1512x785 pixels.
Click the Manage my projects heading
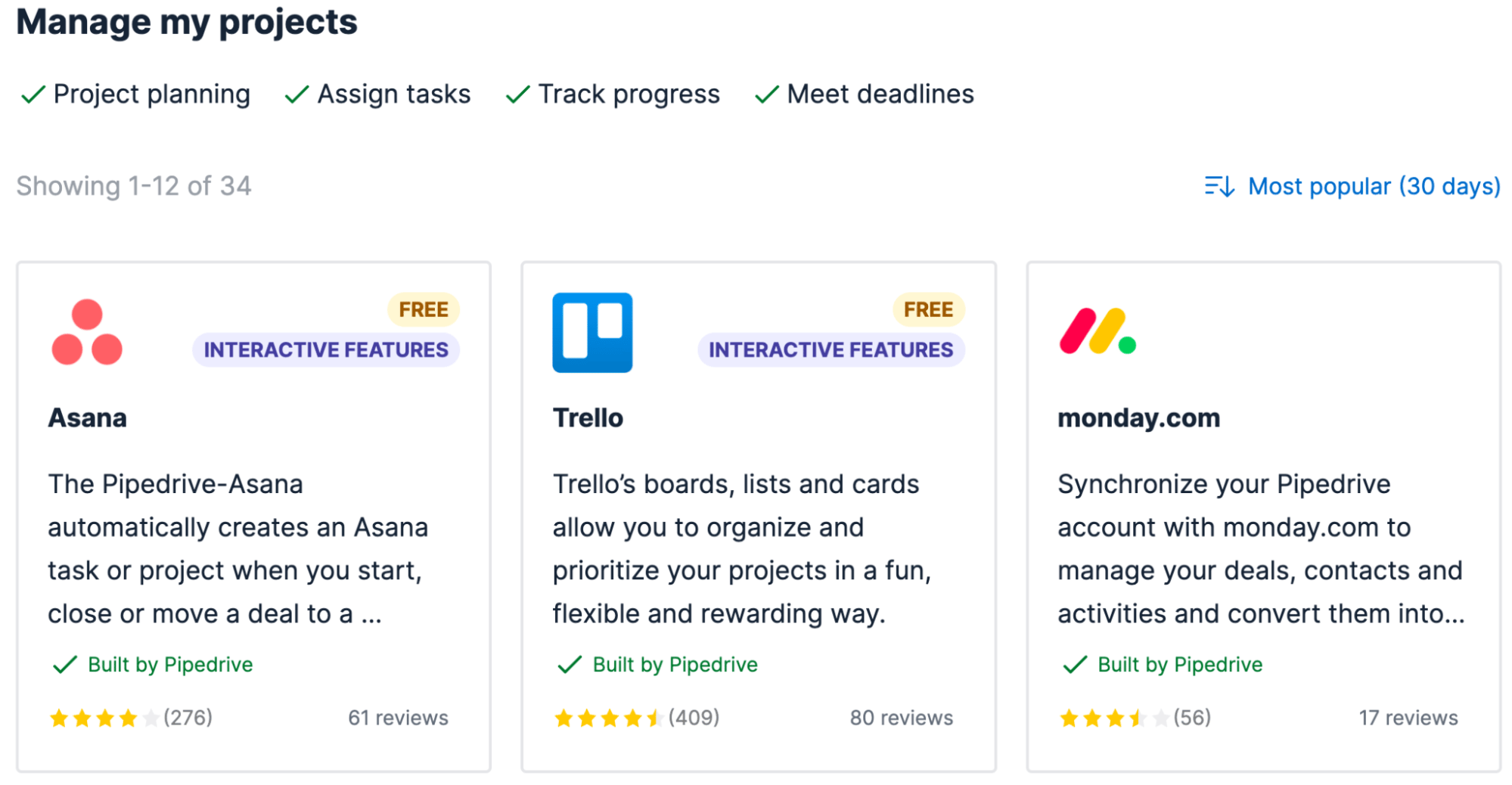click(x=188, y=22)
